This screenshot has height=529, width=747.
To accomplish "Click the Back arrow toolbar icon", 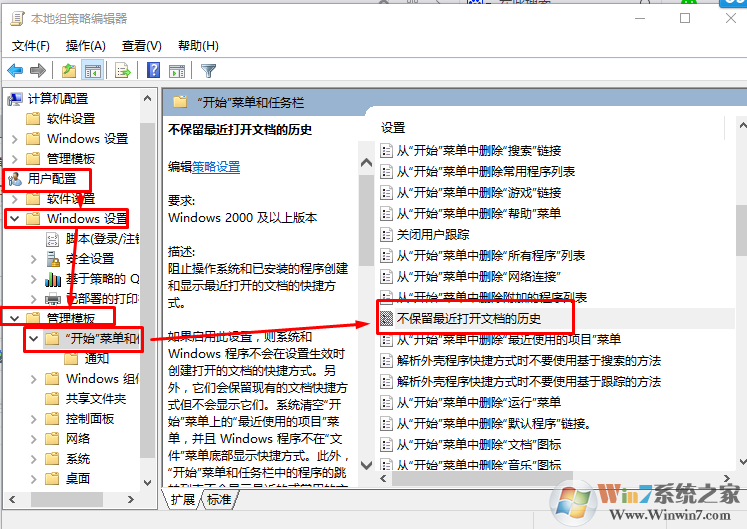I will [15, 71].
